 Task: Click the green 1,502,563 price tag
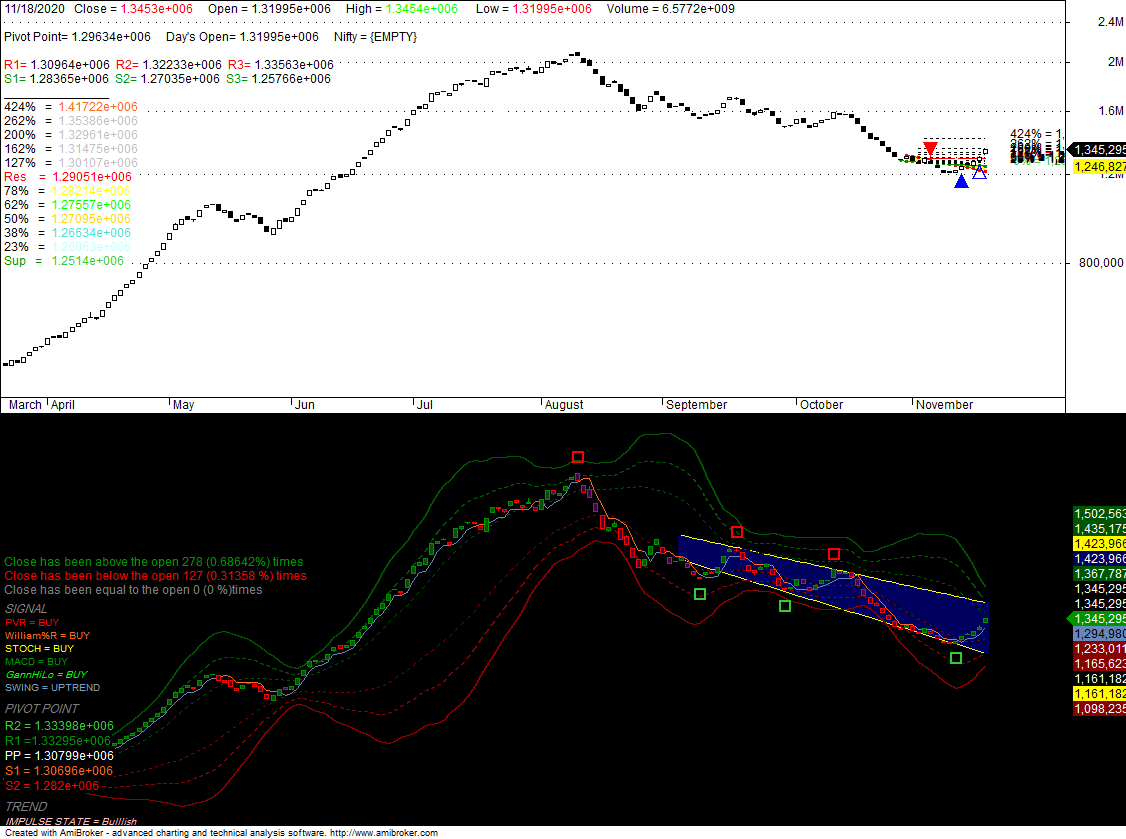click(1099, 514)
